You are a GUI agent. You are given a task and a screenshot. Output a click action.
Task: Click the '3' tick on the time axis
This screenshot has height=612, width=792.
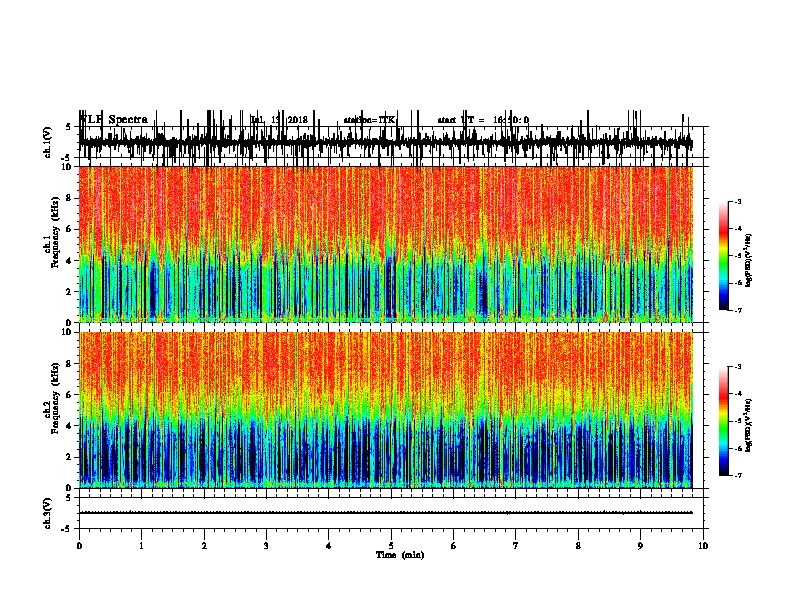pyautogui.click(x=266, y=546)
